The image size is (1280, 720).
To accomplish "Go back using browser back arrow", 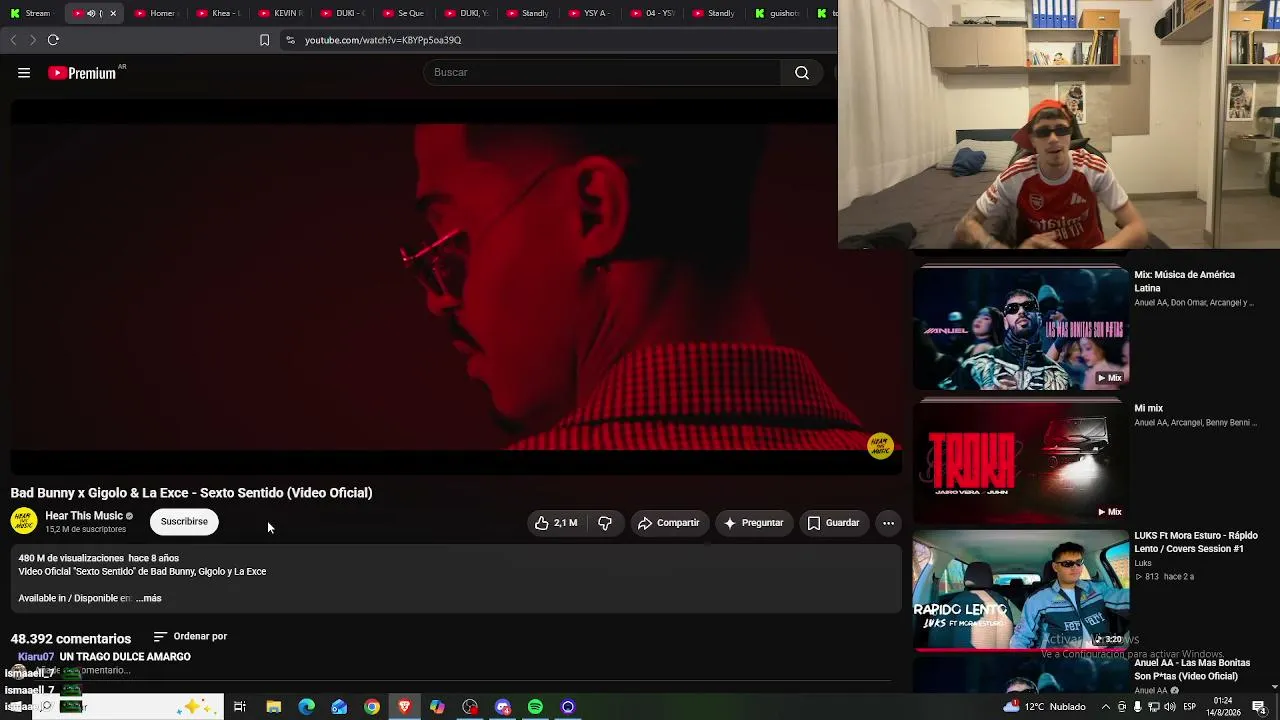I will tap(13, 40).
